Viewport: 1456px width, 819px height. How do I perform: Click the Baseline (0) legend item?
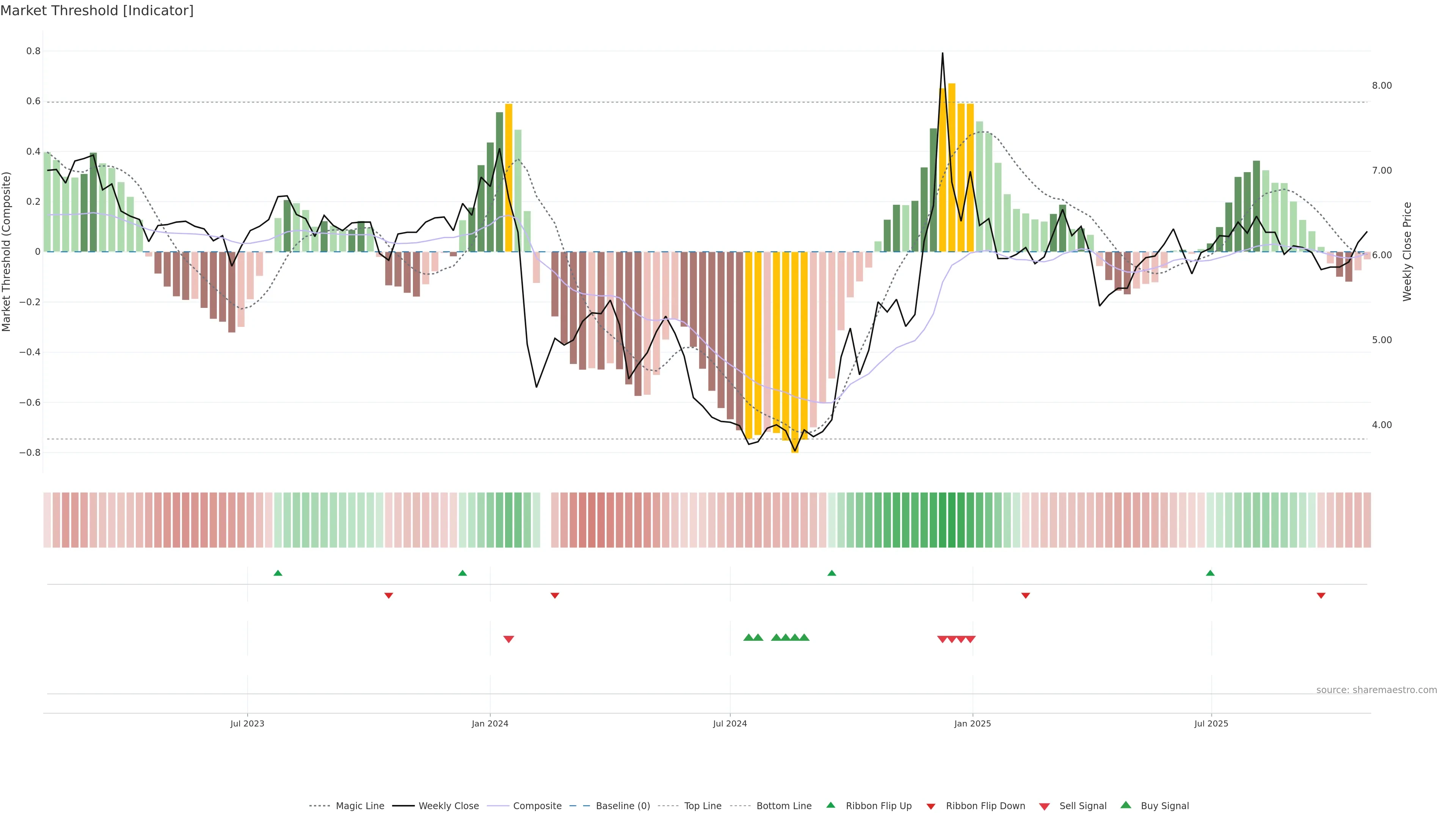pos(622,806)
